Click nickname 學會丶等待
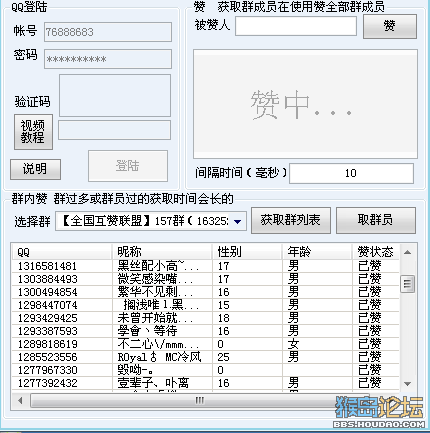The height and width of the screenshot is (433, 430). click(147, 331)
